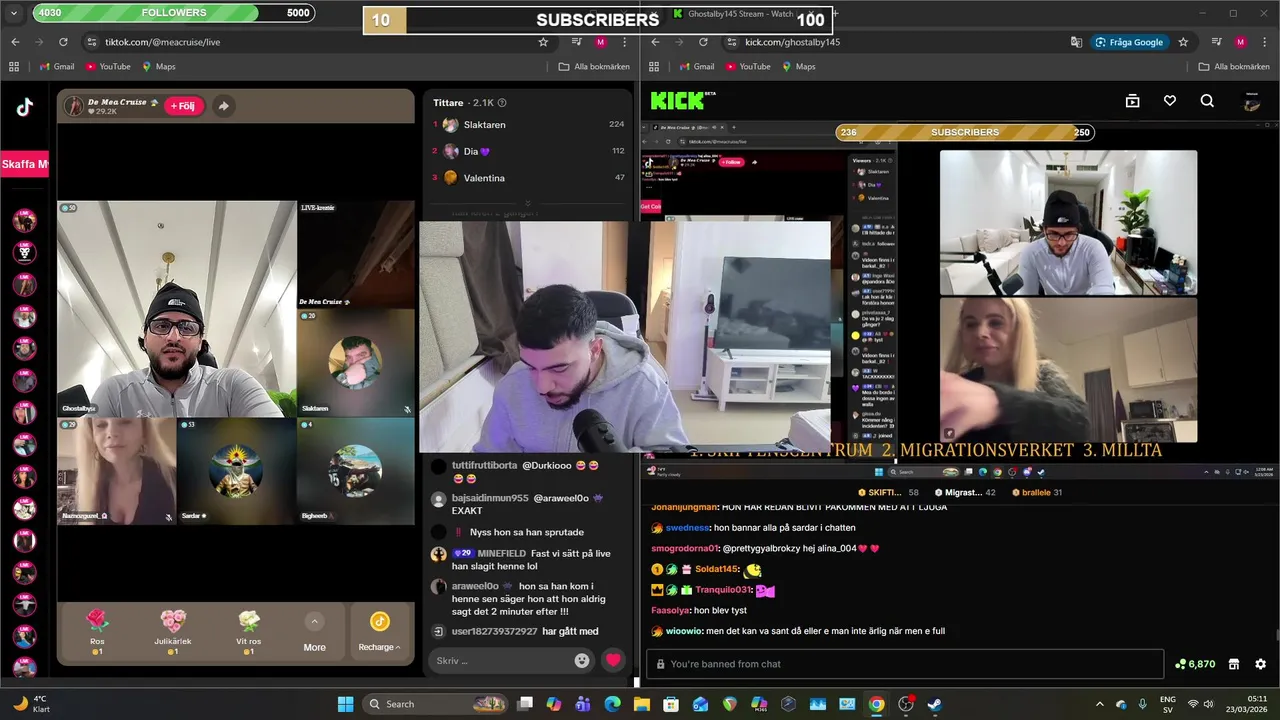Image resolution: width=1280 pixels, height=720 pixels.
Task: Open the TikTok chat emoji picker
Action: coord(582,660)
